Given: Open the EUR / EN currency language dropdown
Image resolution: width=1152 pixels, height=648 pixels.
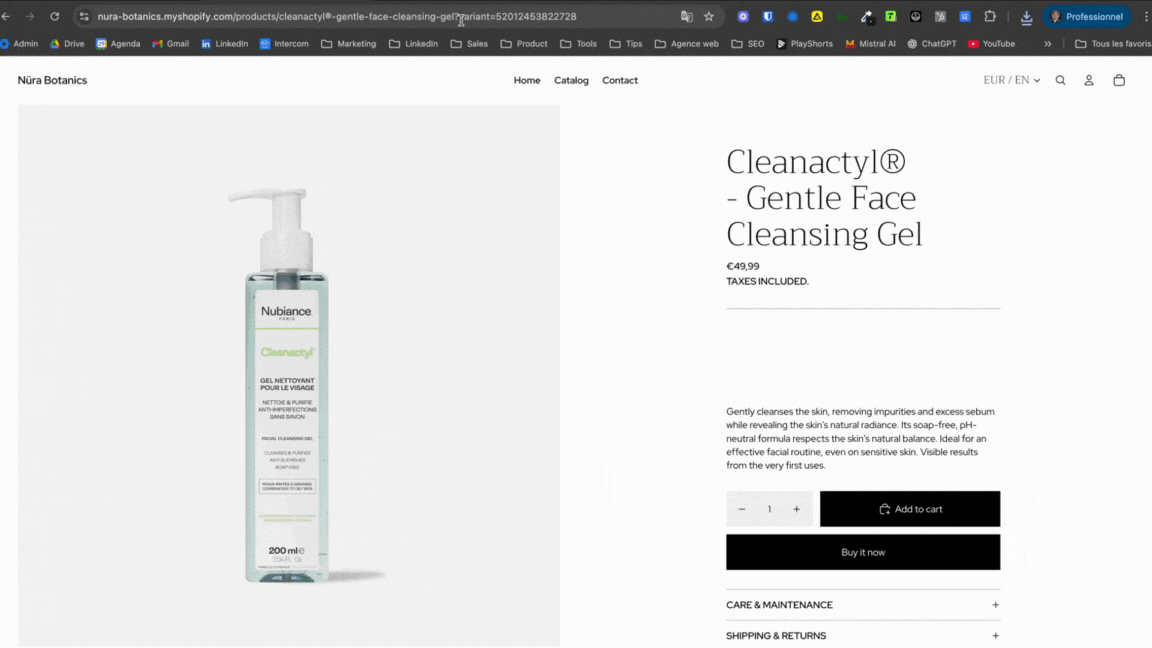Looking at the screenshot, I should pos(1012,80).
